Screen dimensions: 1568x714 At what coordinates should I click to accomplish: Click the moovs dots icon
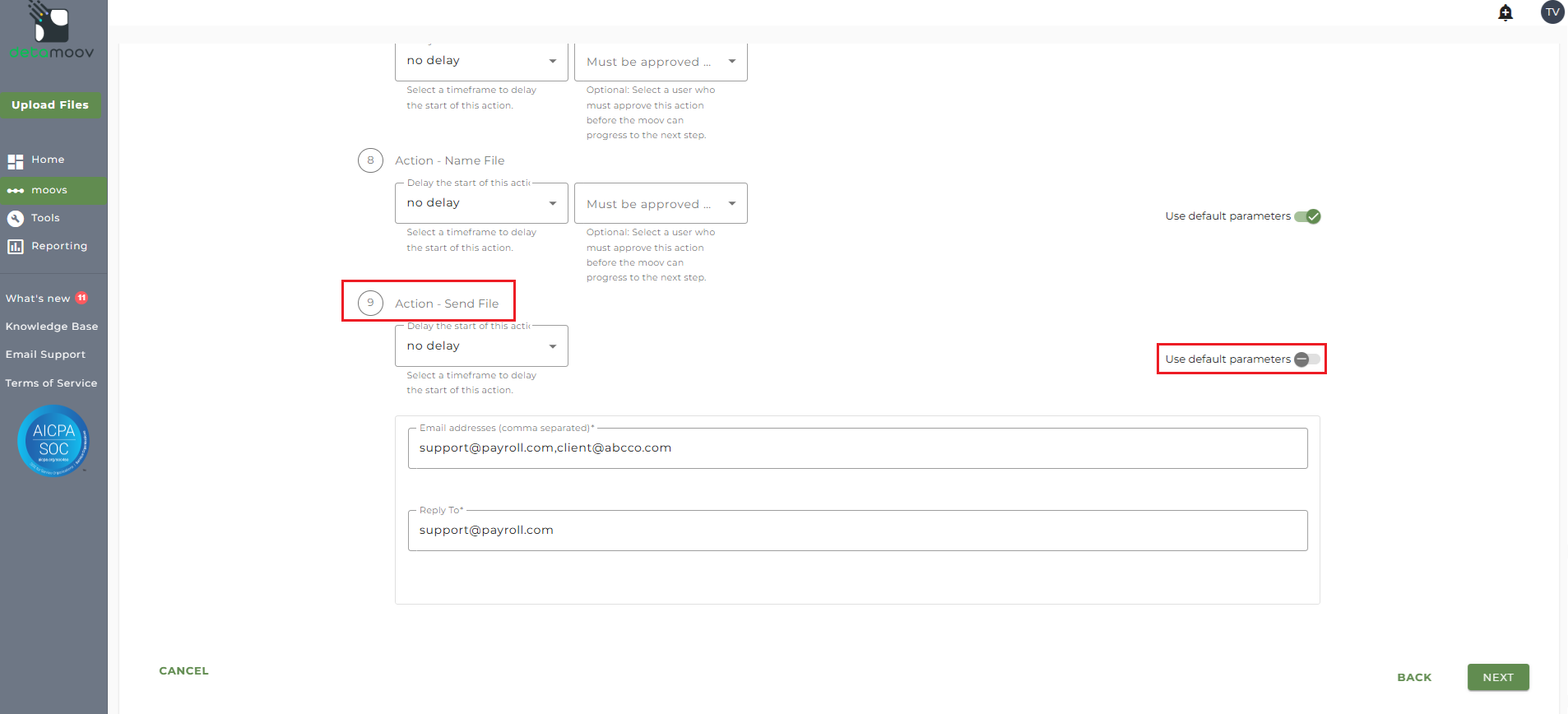(x=16, y=191)
